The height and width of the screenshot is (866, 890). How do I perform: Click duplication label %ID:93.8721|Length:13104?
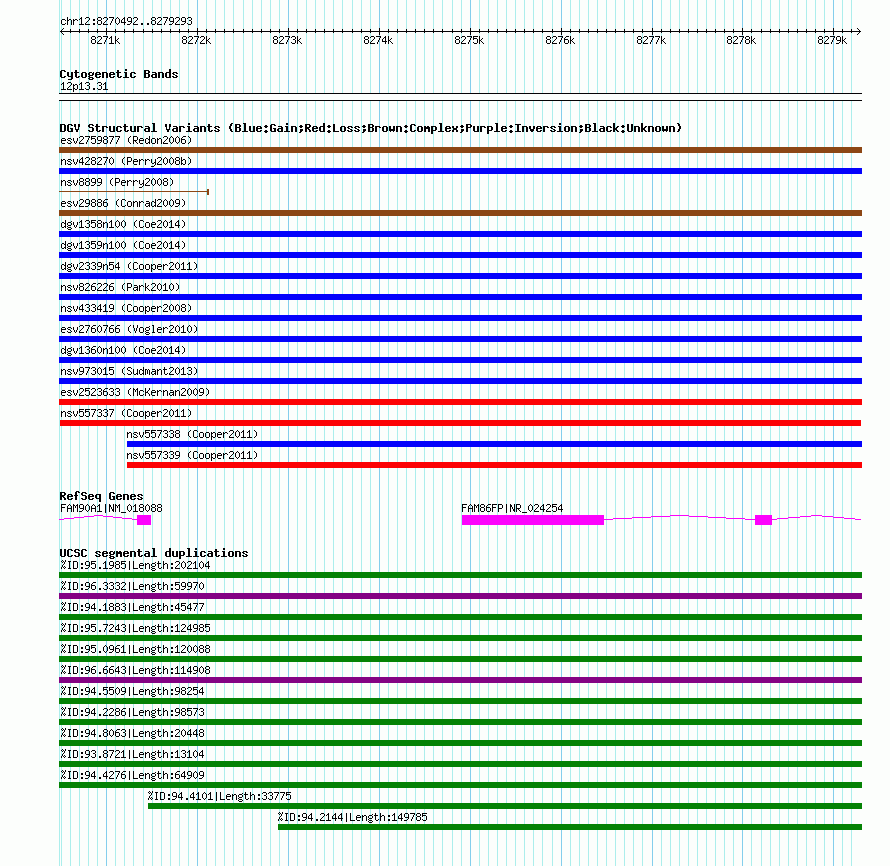(x=132, y=754)
